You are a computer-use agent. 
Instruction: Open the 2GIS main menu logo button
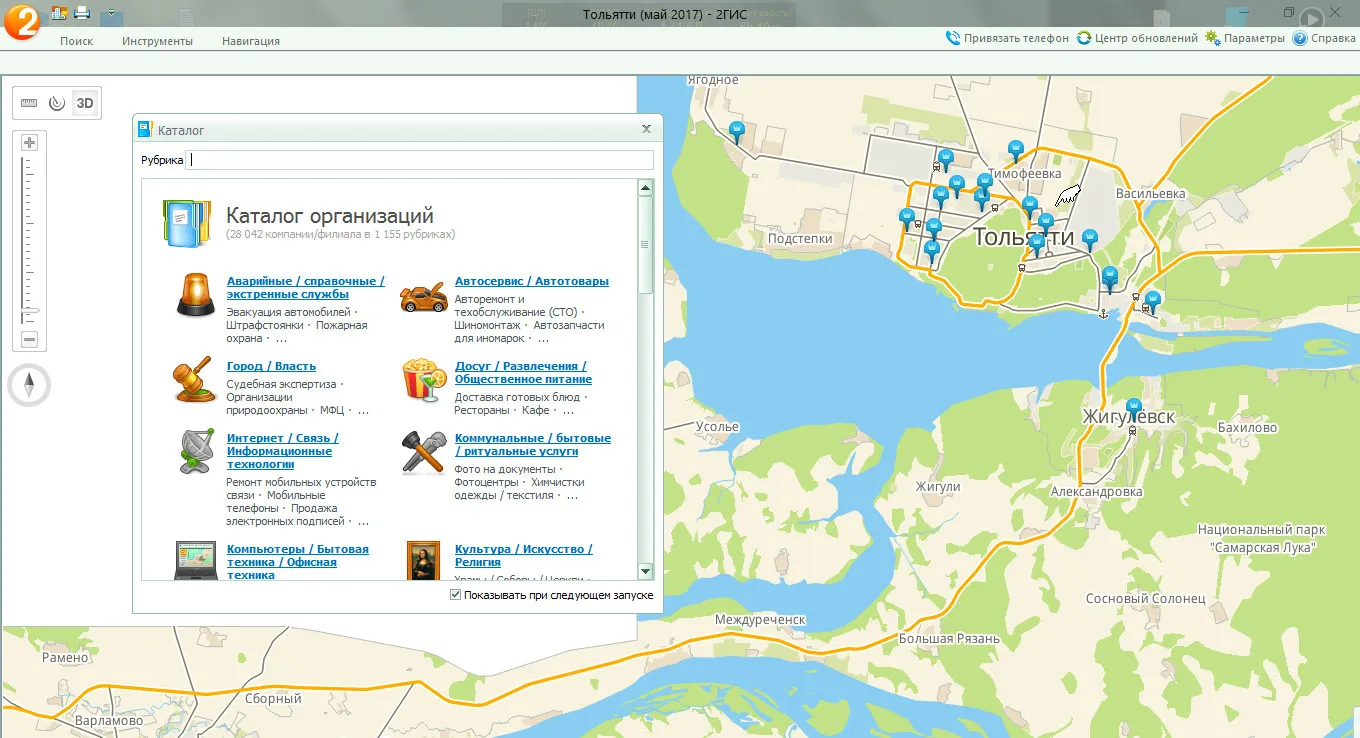pyautogui.click(x=22, y=20)
